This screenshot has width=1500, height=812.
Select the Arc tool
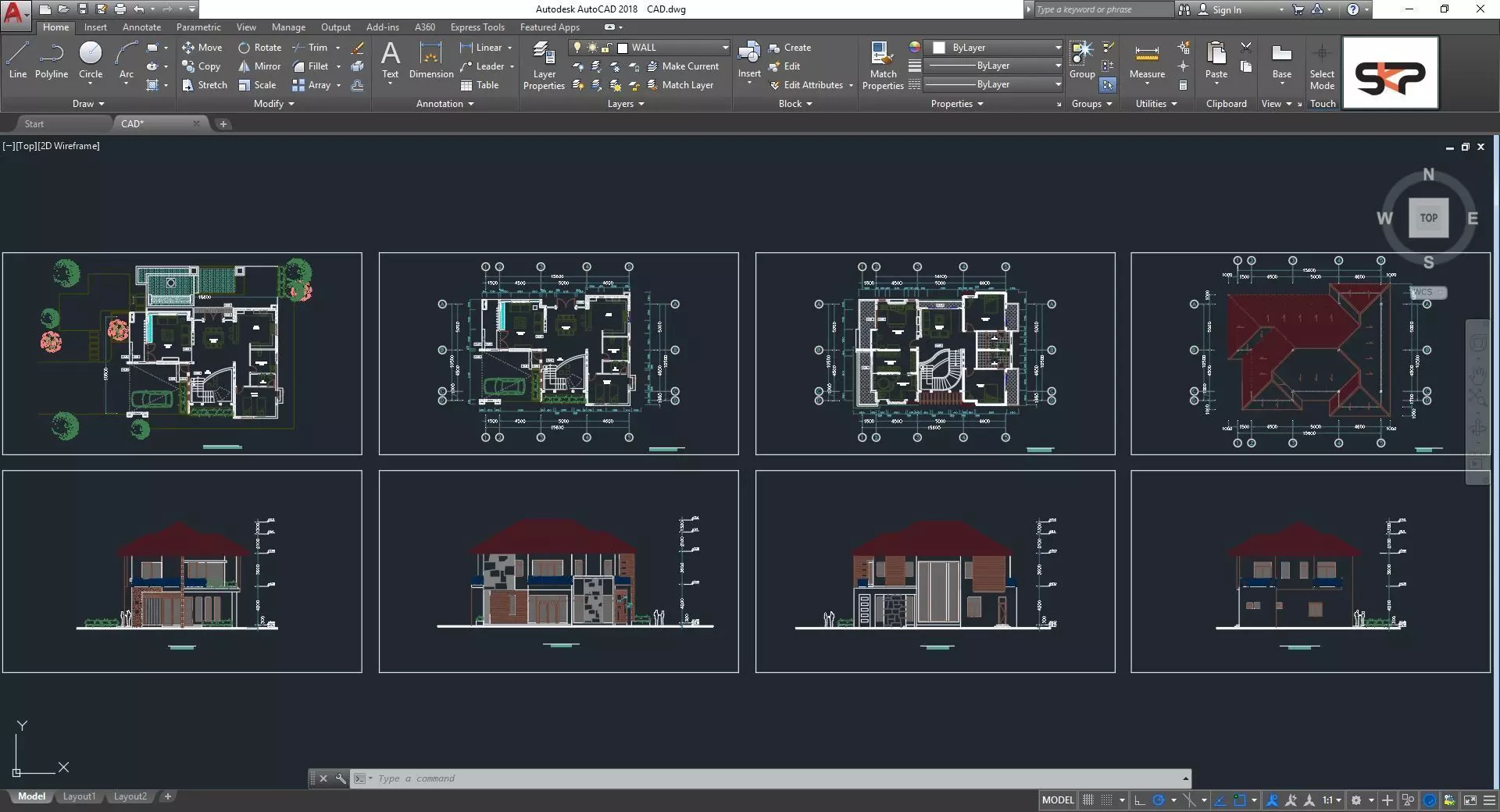[x=126, y=60]
